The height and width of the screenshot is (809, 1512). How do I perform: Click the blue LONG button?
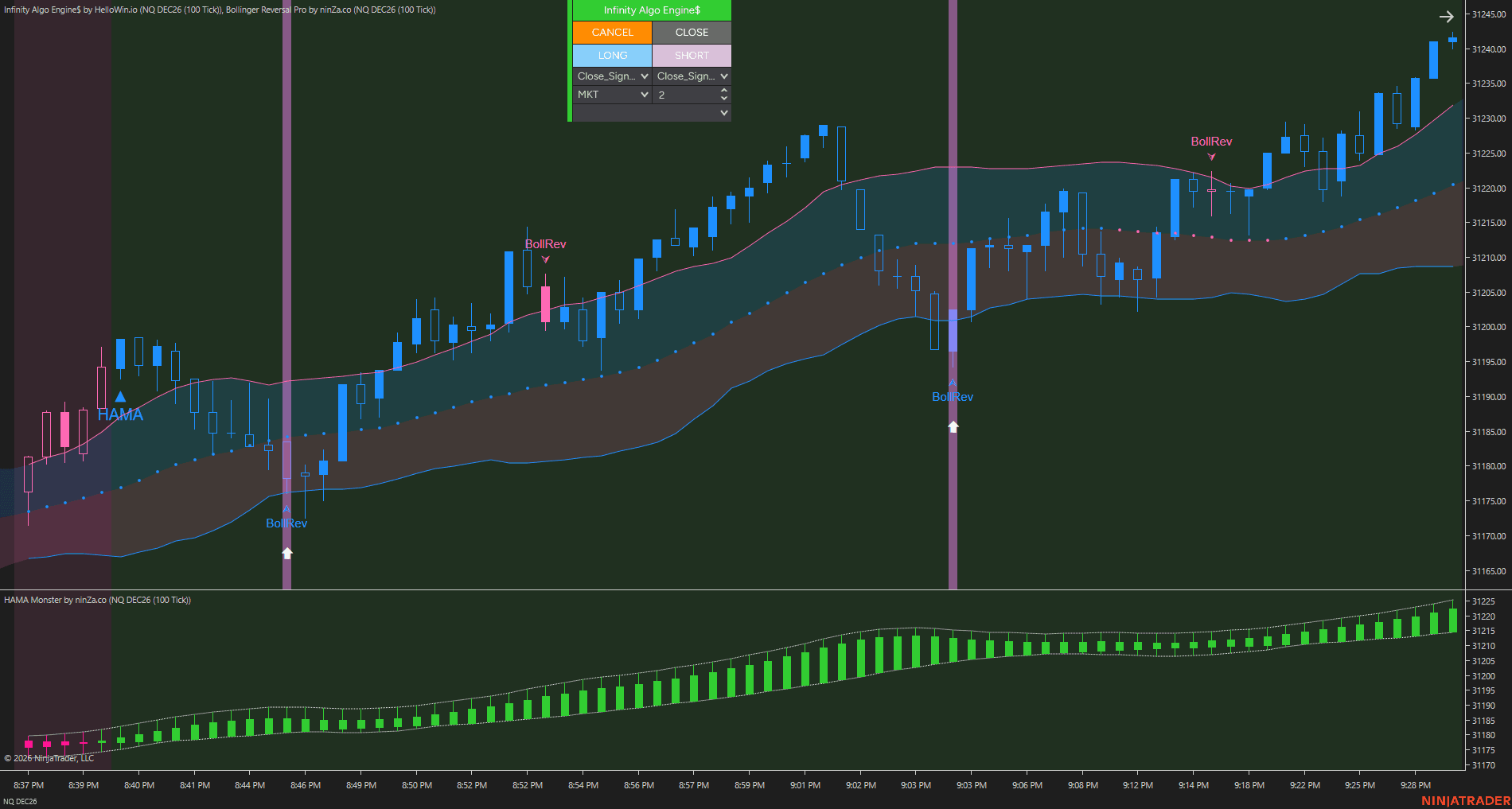(x=612, y=56)
